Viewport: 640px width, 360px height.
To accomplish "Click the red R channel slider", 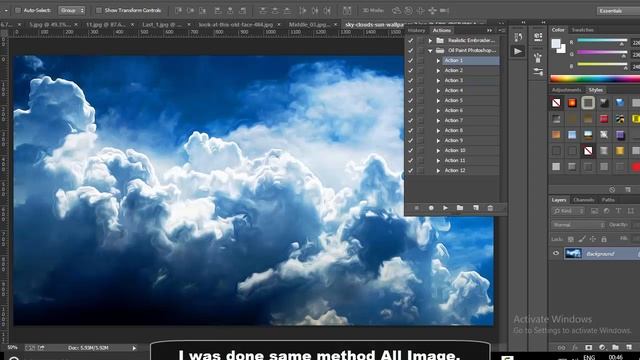I will click(602, 40).
